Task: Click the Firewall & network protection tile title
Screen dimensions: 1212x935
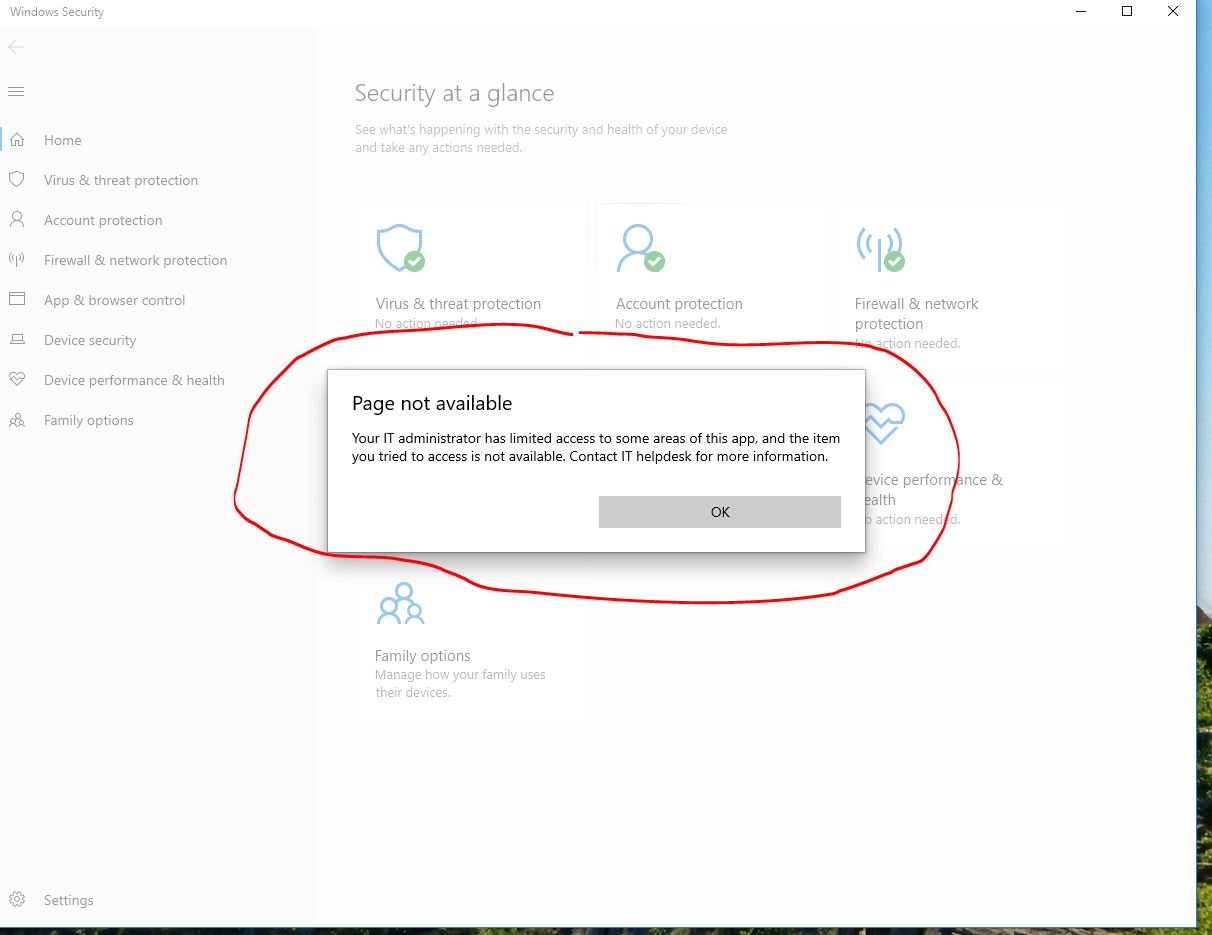Action: pos(916,314)
